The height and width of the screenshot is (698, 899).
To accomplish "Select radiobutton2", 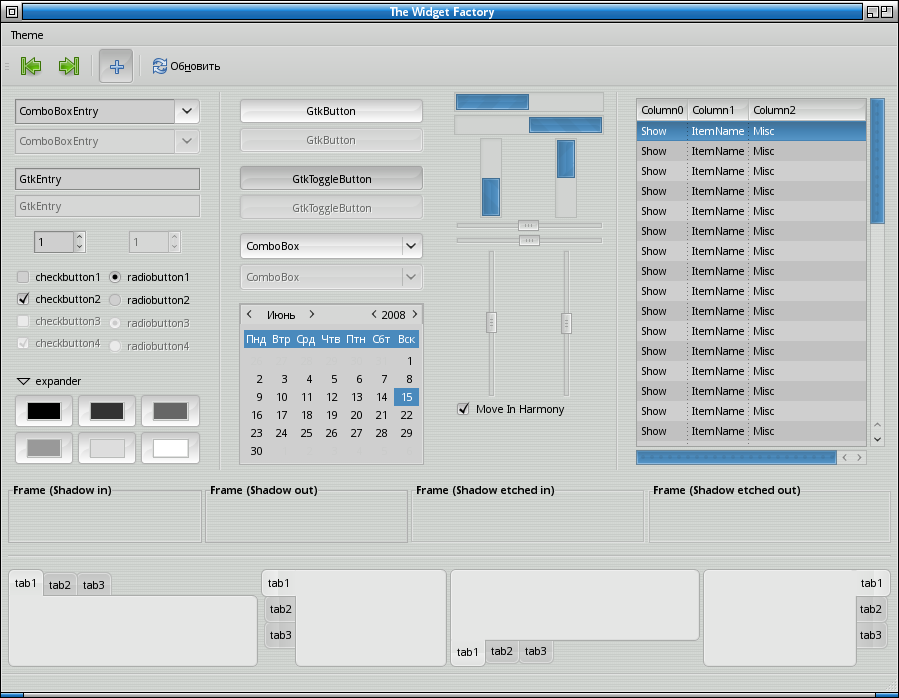I will pyautogui.click(x=115, y=300).
